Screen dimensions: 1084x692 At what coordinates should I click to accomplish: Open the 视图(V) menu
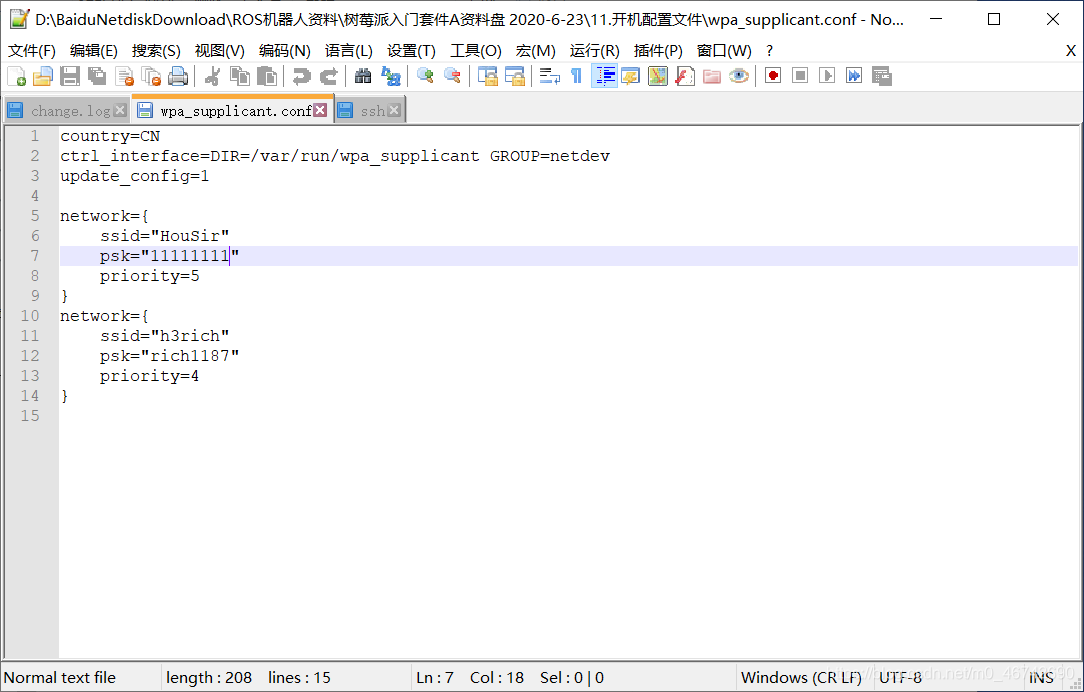coord(220,50)
